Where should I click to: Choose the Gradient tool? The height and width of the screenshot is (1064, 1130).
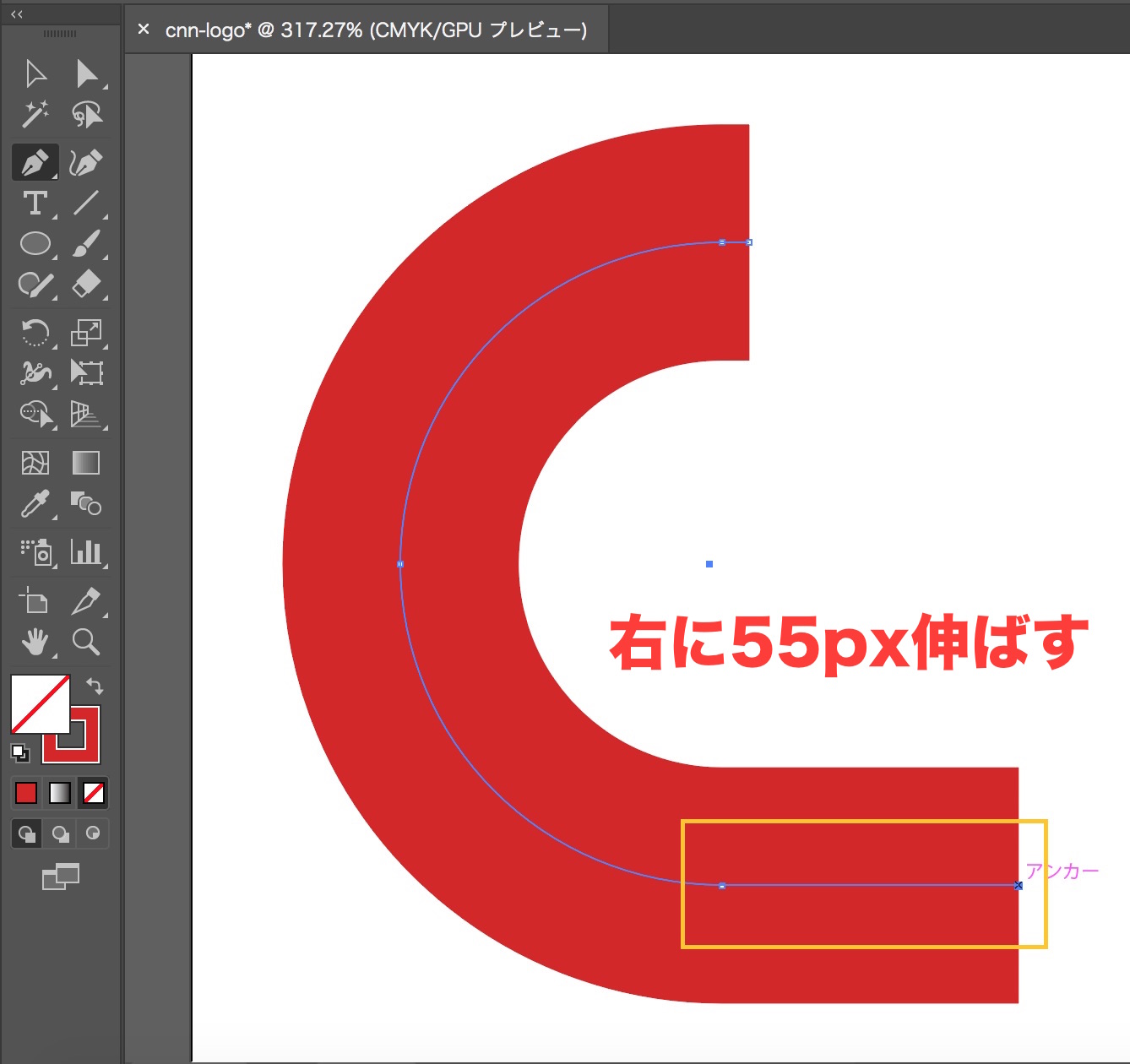point(86,463)
